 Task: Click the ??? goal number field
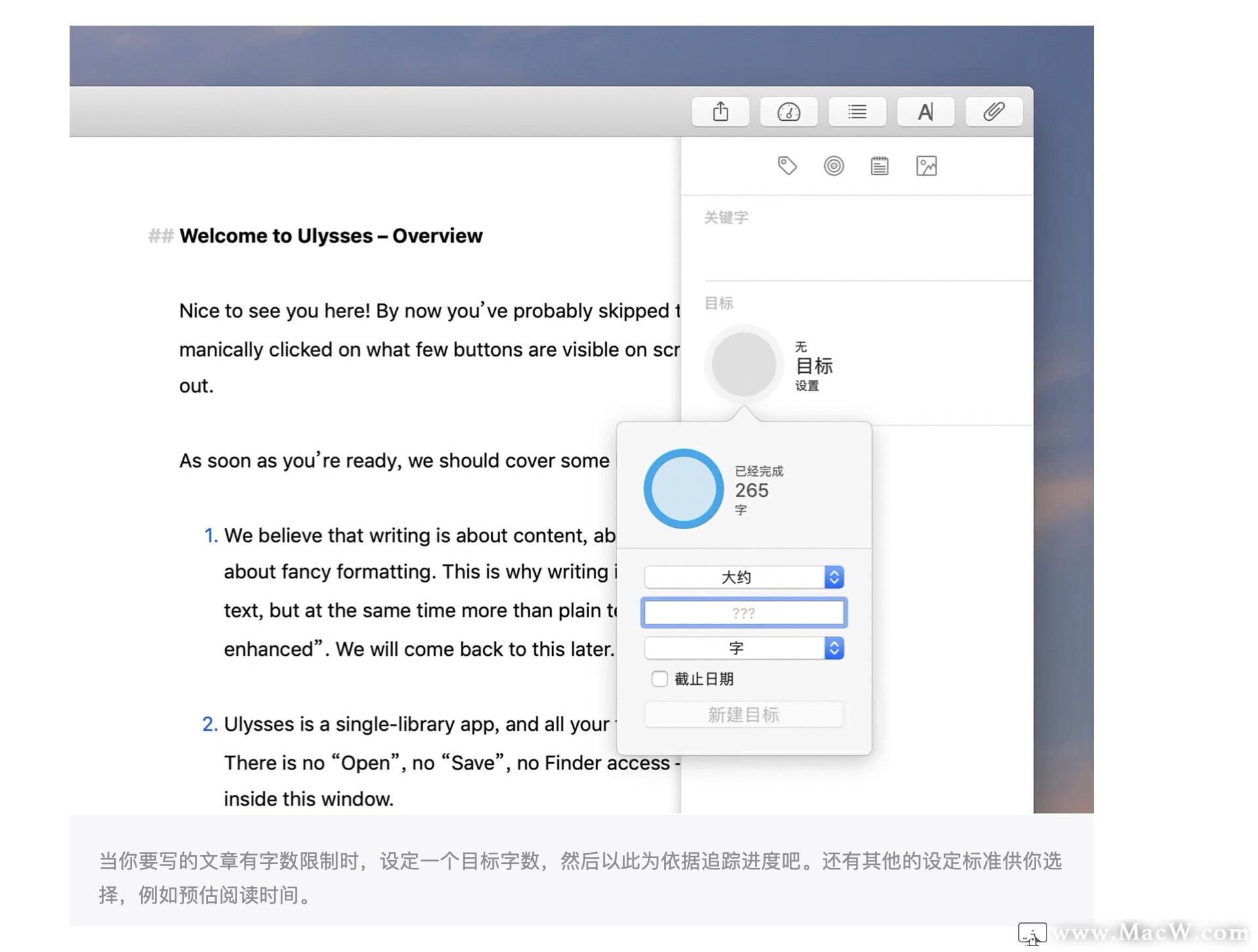click(x=744, y=613)
